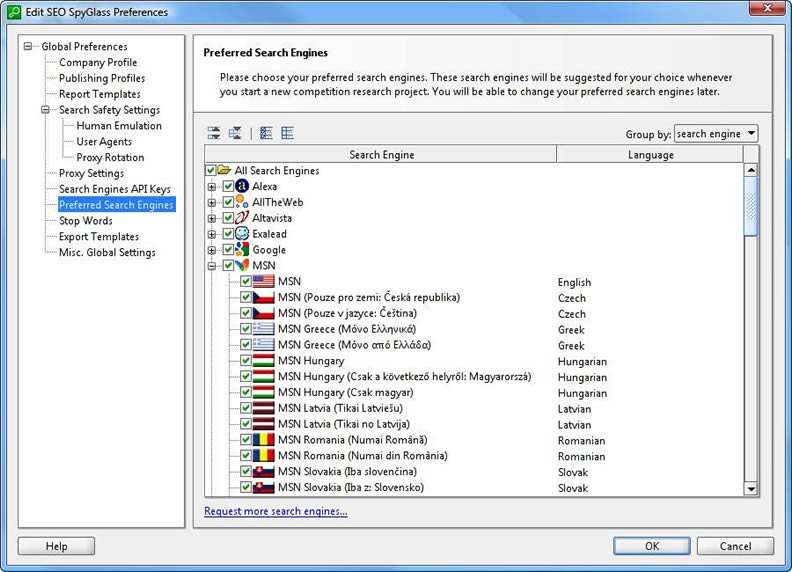Click the Request more search engines link
792x572 pixels.
click(x=276, y=511)
